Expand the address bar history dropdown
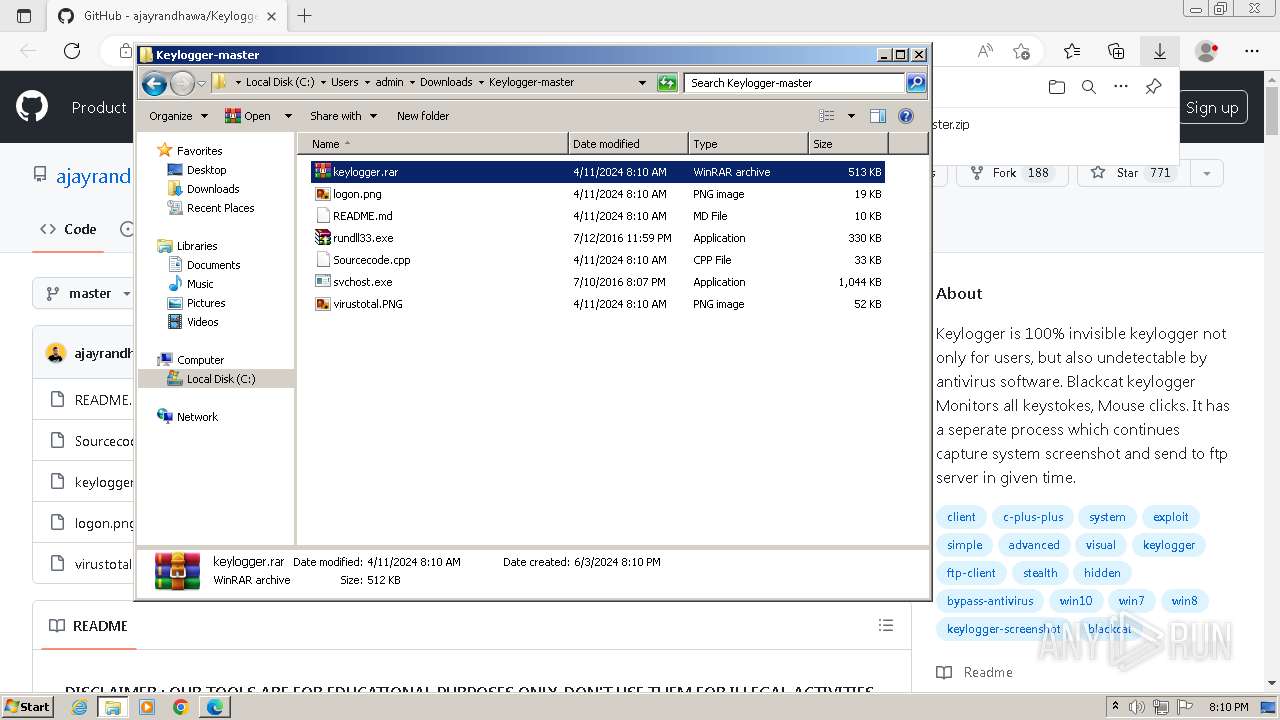Image resolution: width=1280 pixels, height=720 pixels. tap(642, 83)
